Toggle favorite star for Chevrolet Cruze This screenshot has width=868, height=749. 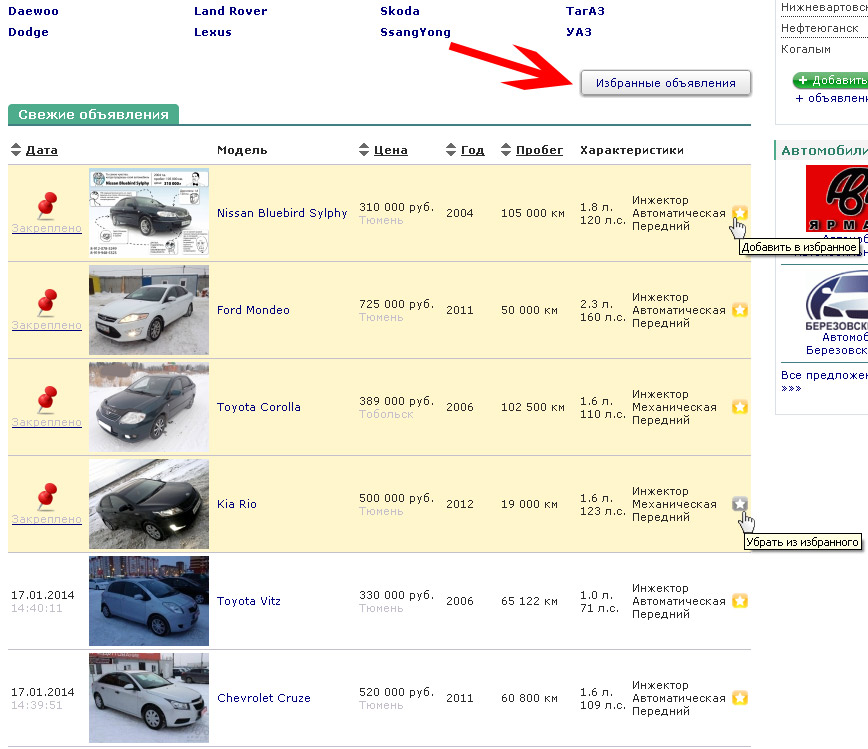(740, 698)
